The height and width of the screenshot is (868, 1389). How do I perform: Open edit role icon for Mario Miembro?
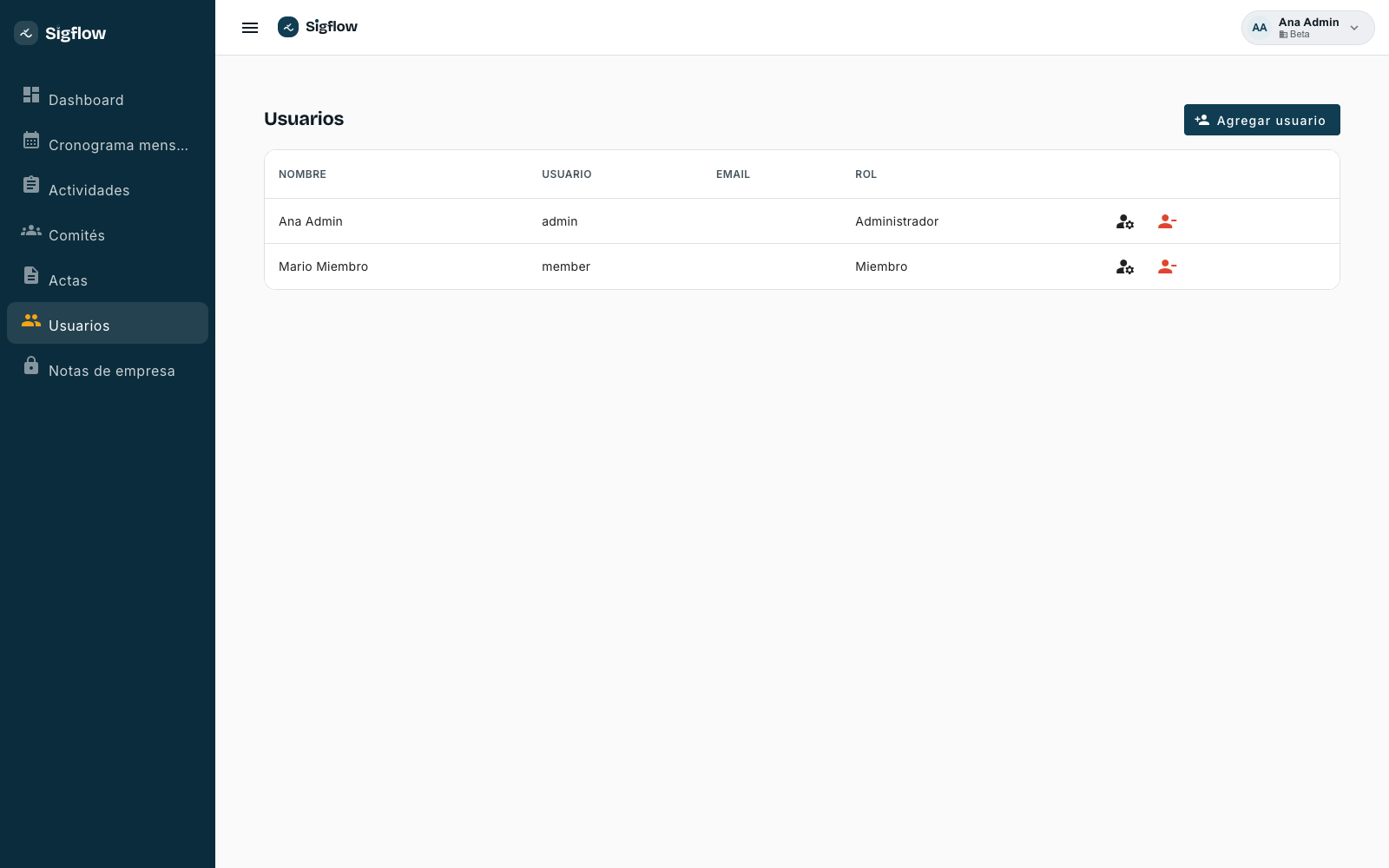click(1125, 266)
